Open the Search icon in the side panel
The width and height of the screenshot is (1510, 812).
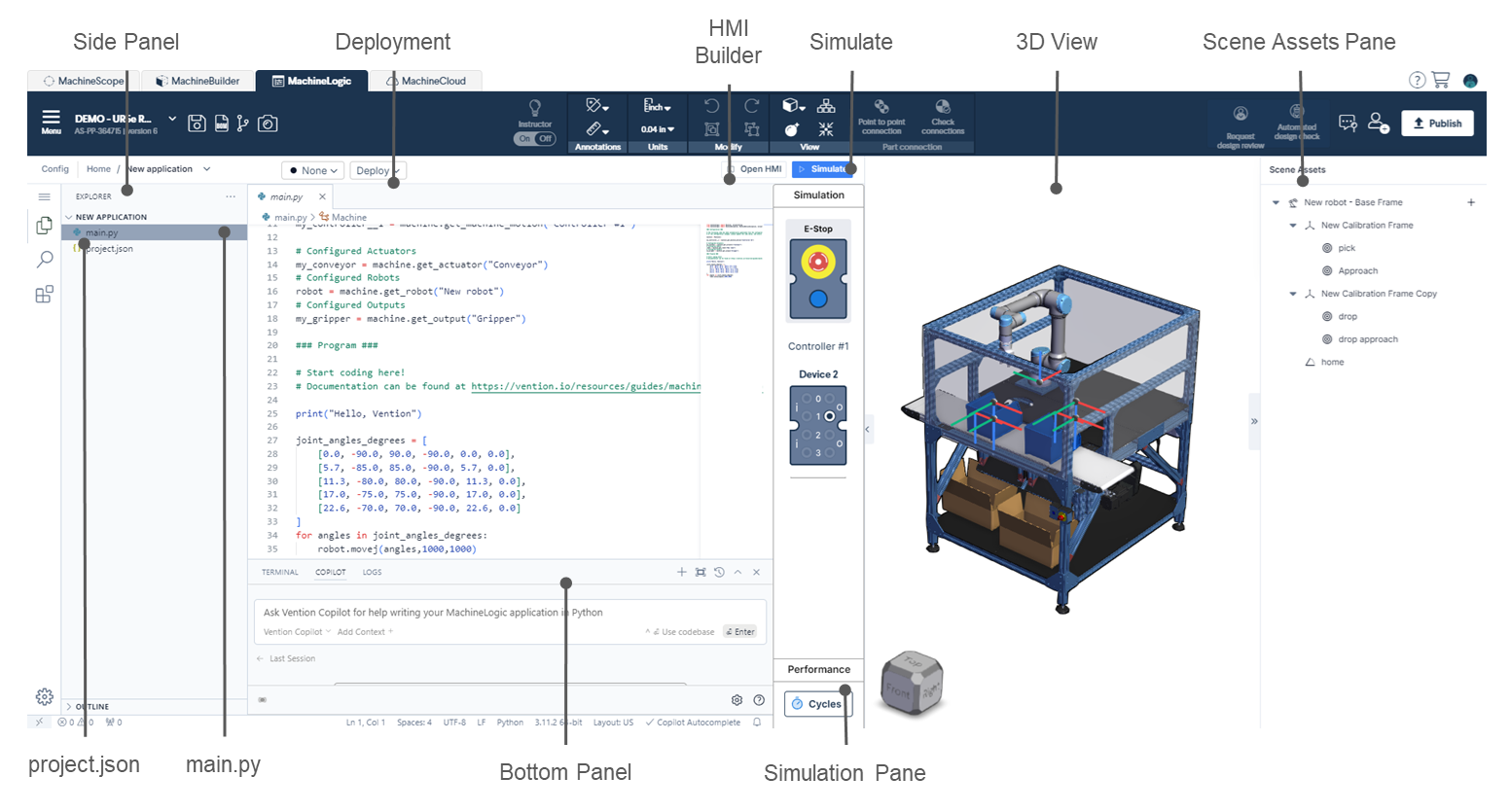click(45, 260)
